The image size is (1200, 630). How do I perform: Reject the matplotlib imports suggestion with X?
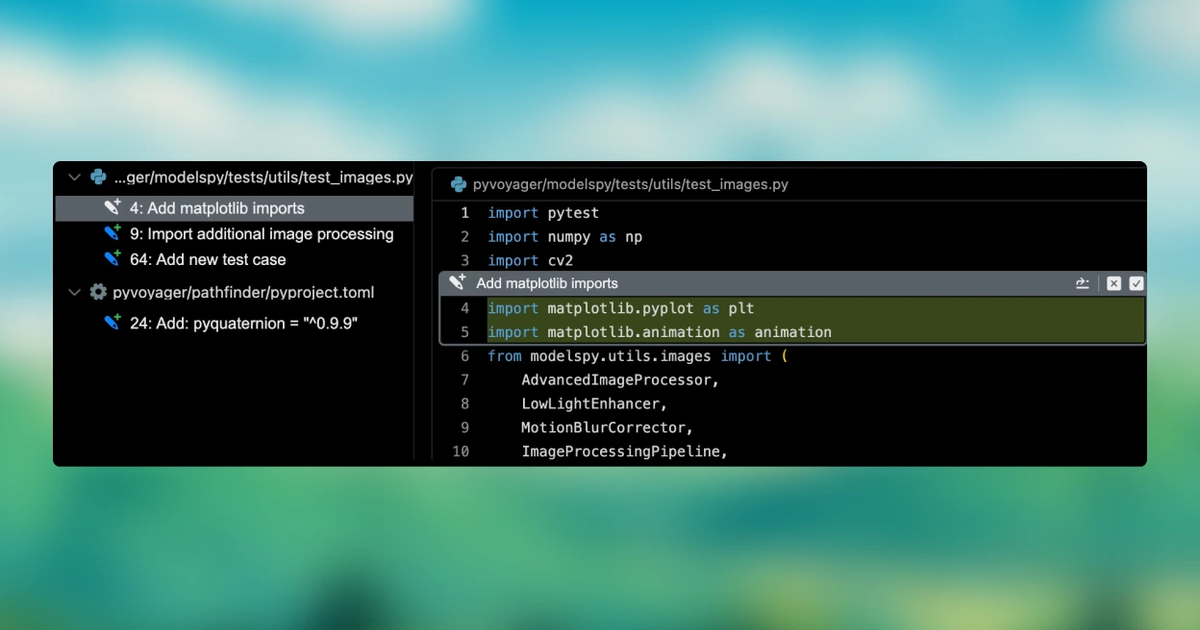tap(1114, 284)
